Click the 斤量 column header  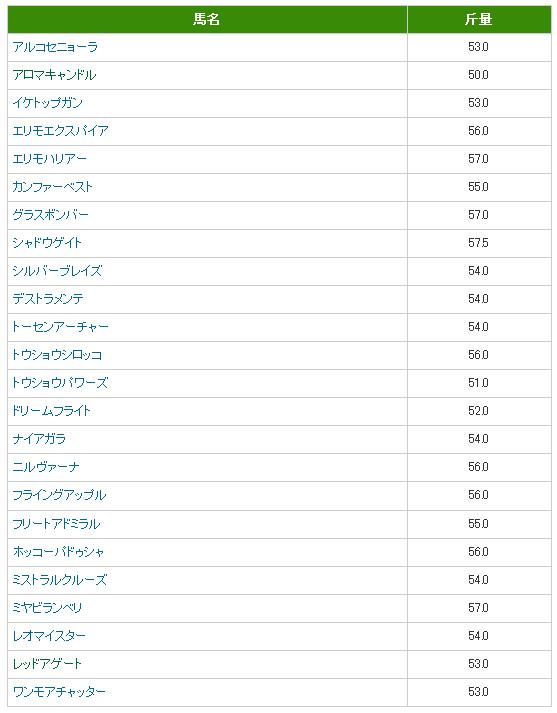click(x=478, y=20)
